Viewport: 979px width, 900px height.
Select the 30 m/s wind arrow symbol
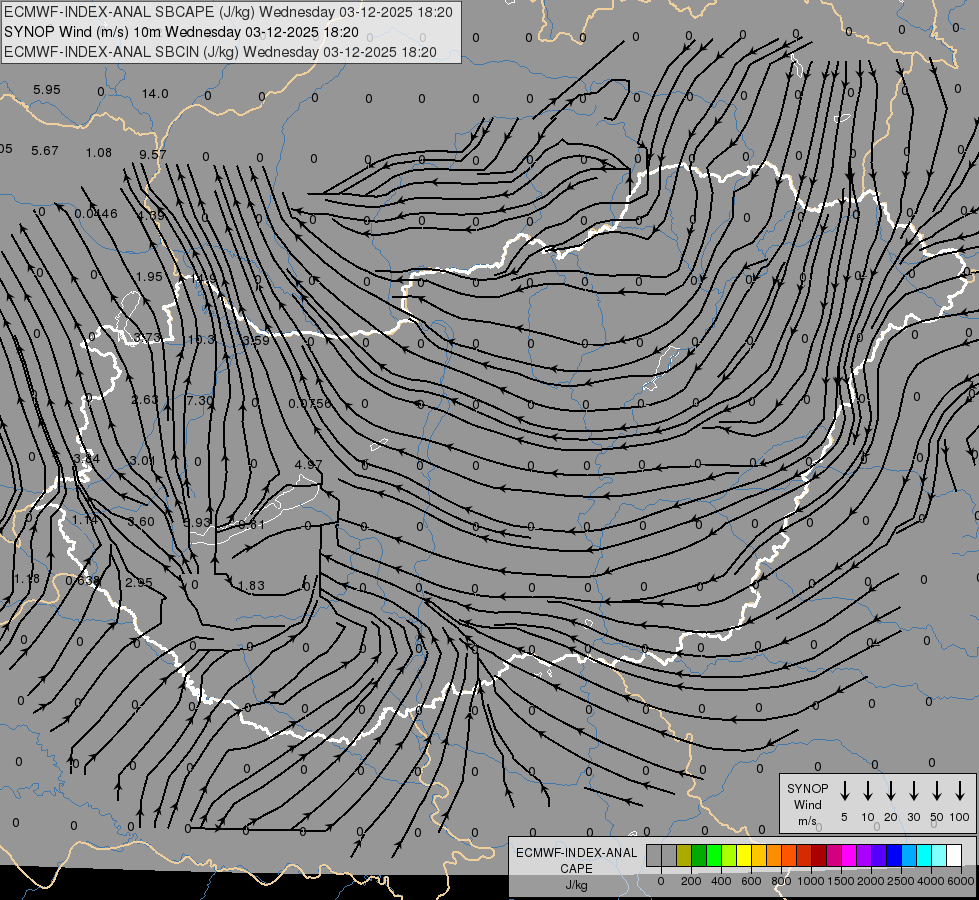coord(914,791)
